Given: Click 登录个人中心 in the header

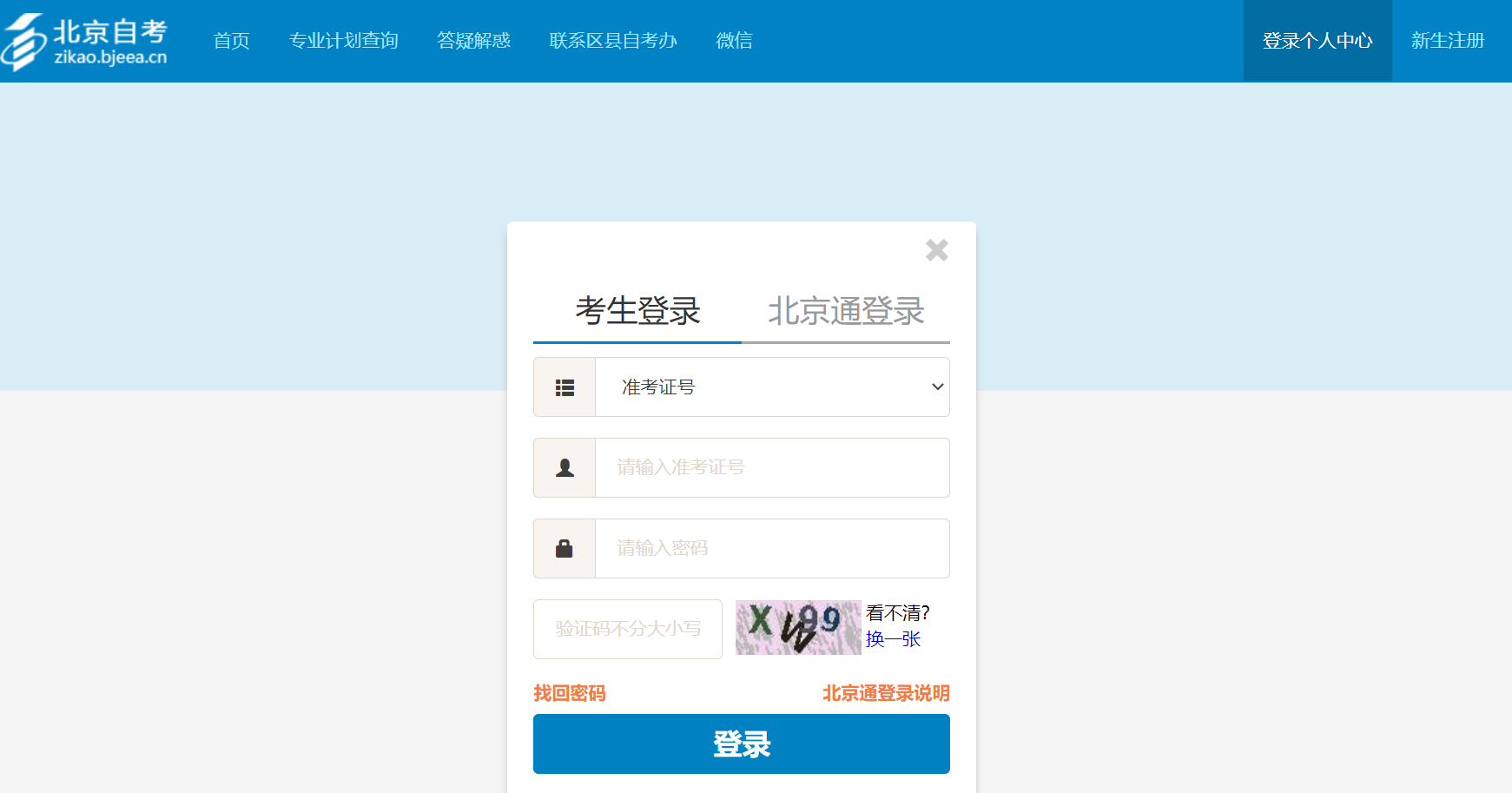Looking at the screenshot, I should tap(1317, 41).
